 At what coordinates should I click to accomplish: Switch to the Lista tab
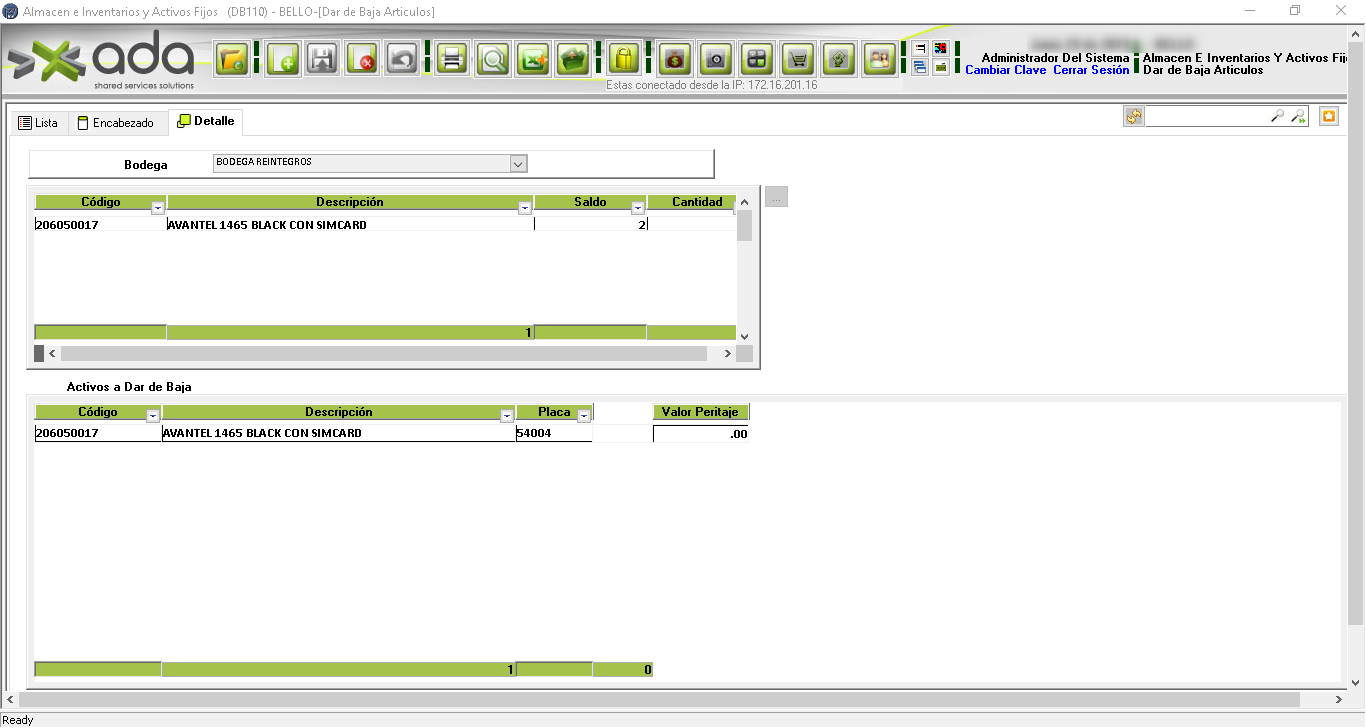pos(39,123)
